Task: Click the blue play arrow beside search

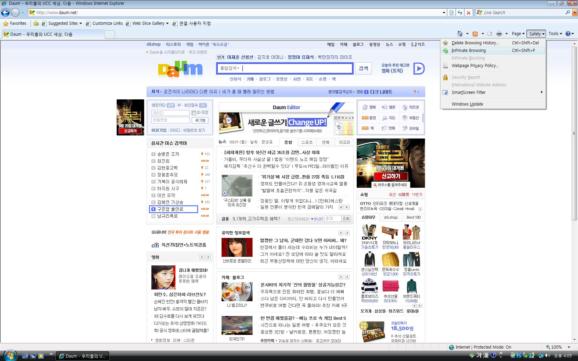Action: coord(419,69)
